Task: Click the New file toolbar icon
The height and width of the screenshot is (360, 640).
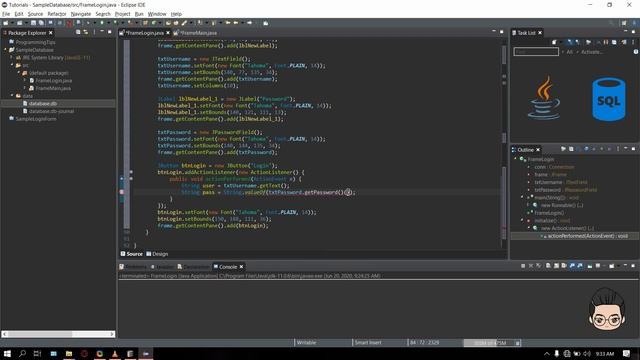Action: click(5, 23)
